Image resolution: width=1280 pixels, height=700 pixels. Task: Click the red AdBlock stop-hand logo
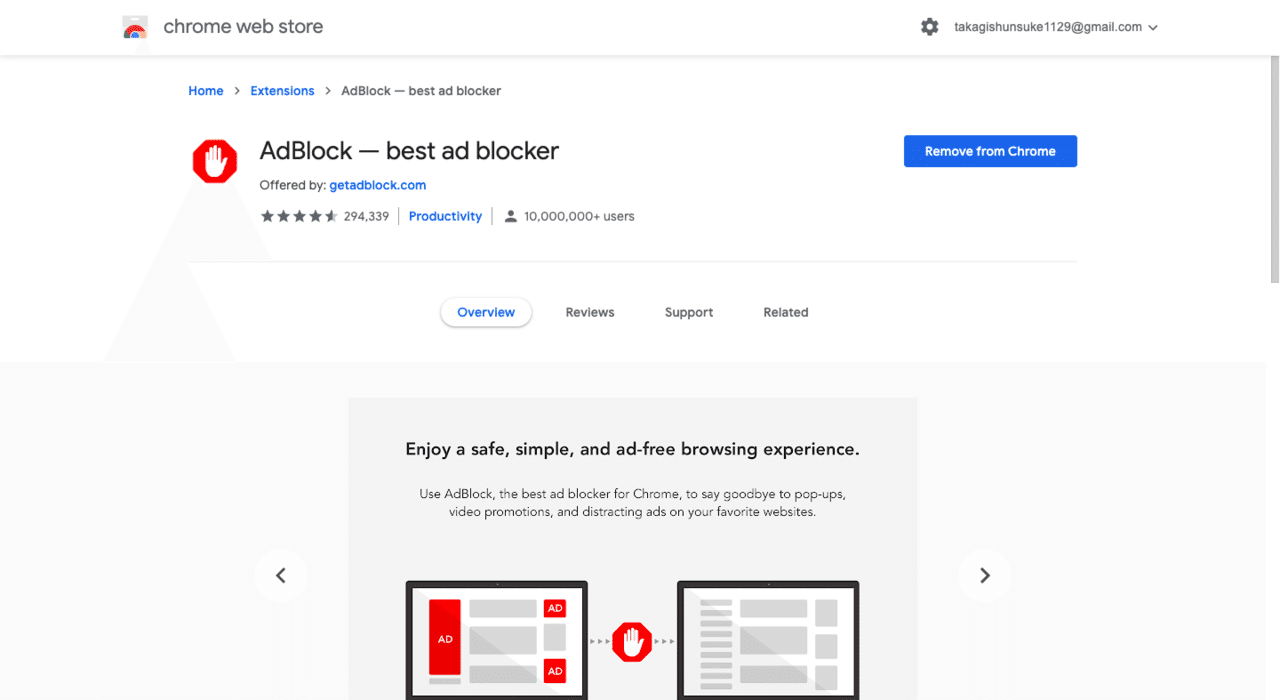(x=215, y=161)
